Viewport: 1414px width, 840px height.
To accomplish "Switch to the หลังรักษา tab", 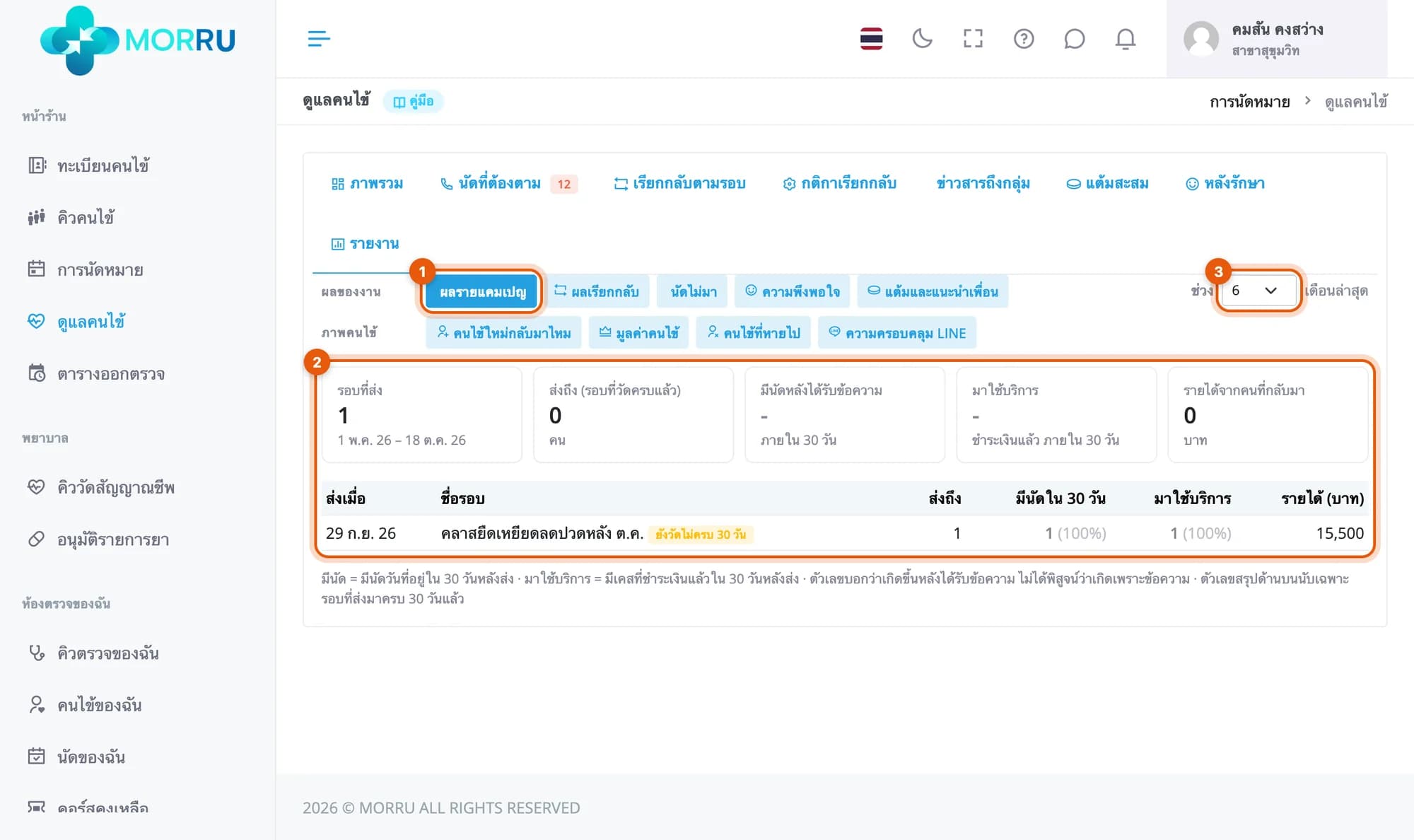I will click(1225, 184).
